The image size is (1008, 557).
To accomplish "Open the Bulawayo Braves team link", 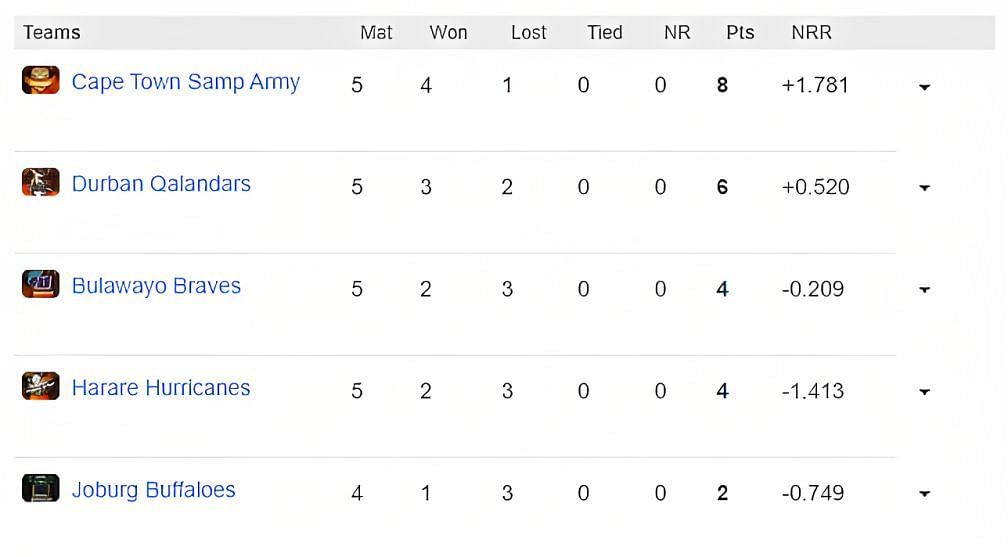I will tap(156, 286).
